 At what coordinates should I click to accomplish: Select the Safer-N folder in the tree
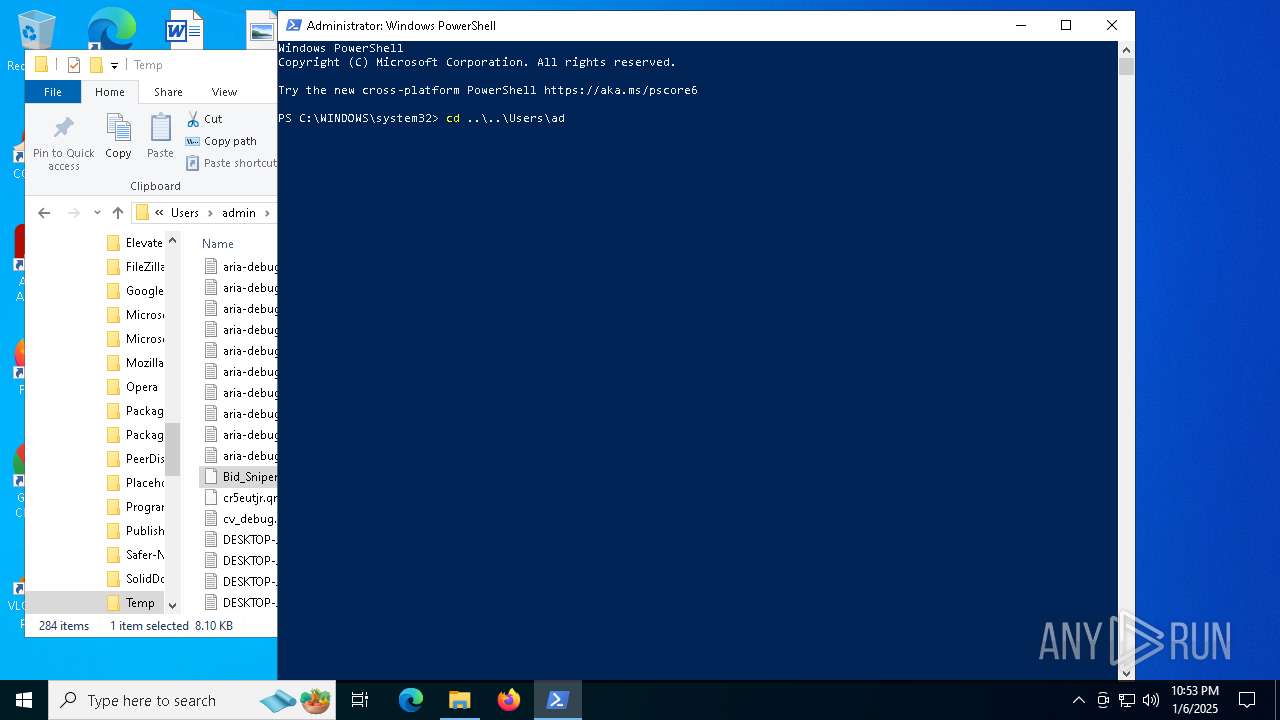135,555
